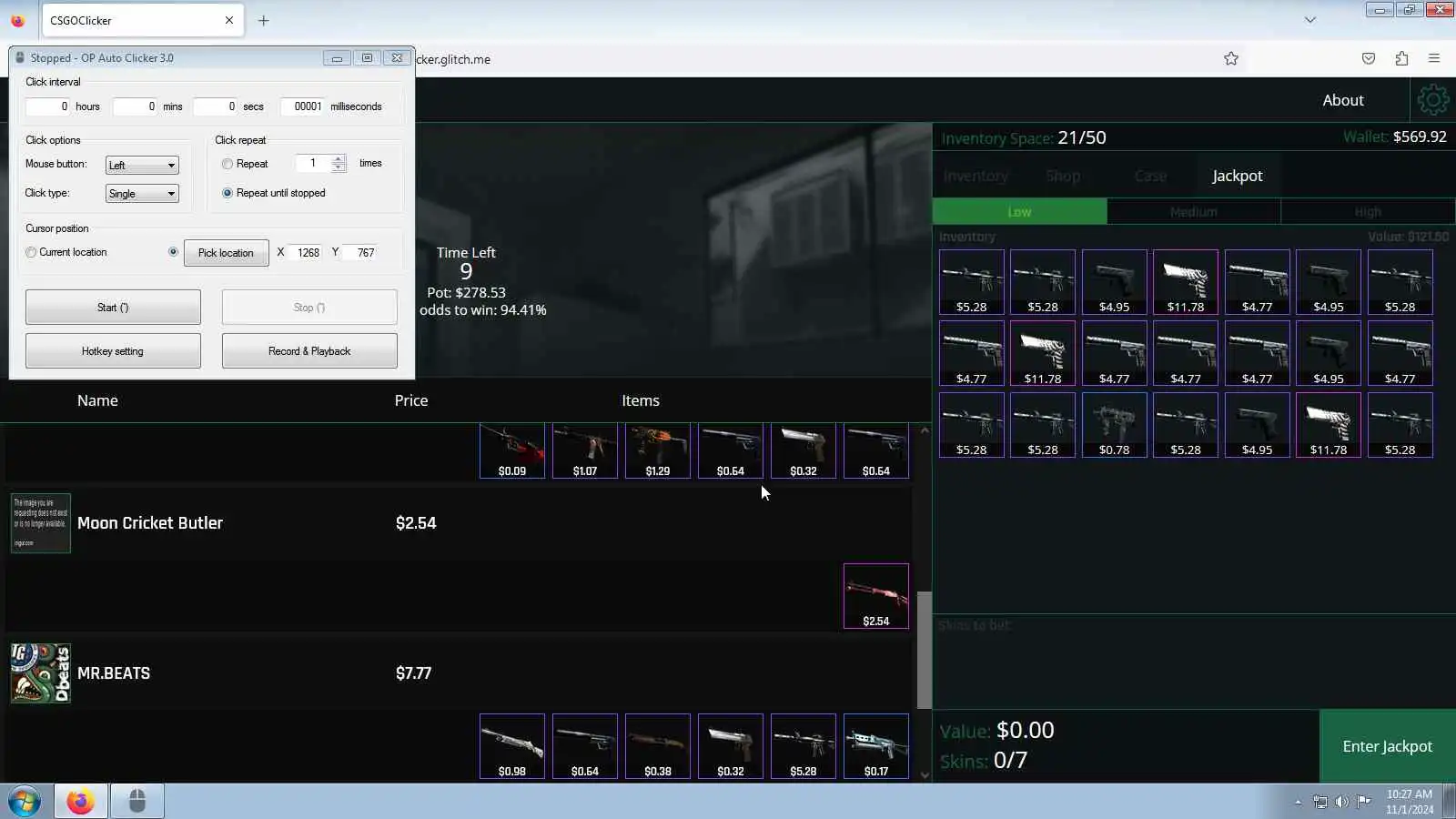Click the OP Auto Clicker title bar icon

click(x=20, y=57)
